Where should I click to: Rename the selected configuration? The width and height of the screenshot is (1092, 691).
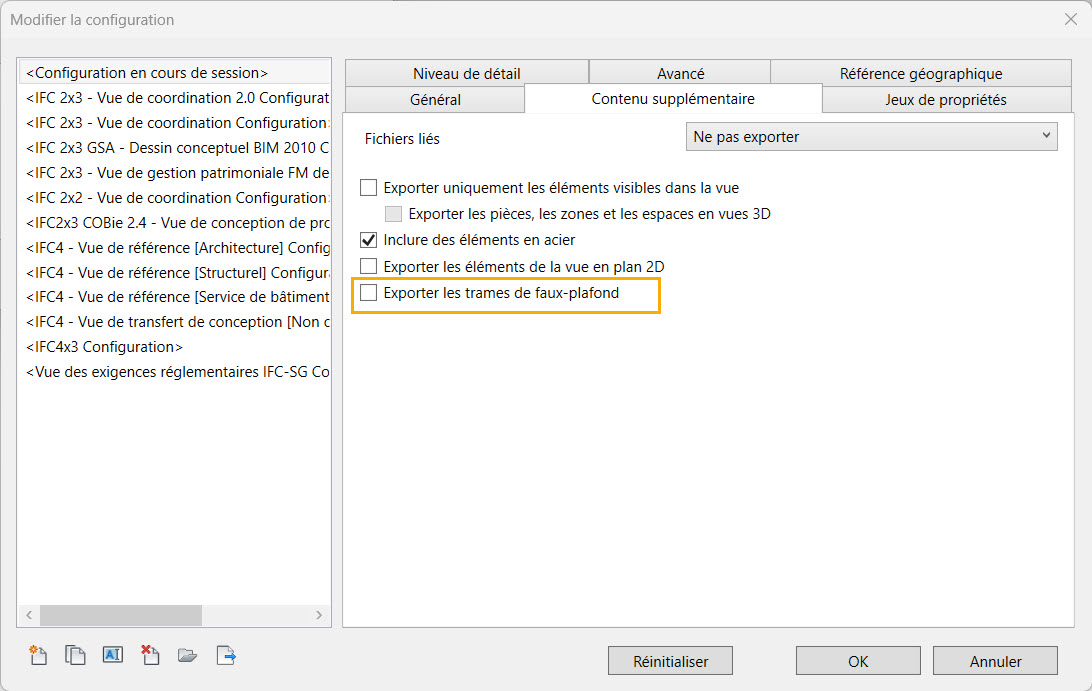click(112, 656)
